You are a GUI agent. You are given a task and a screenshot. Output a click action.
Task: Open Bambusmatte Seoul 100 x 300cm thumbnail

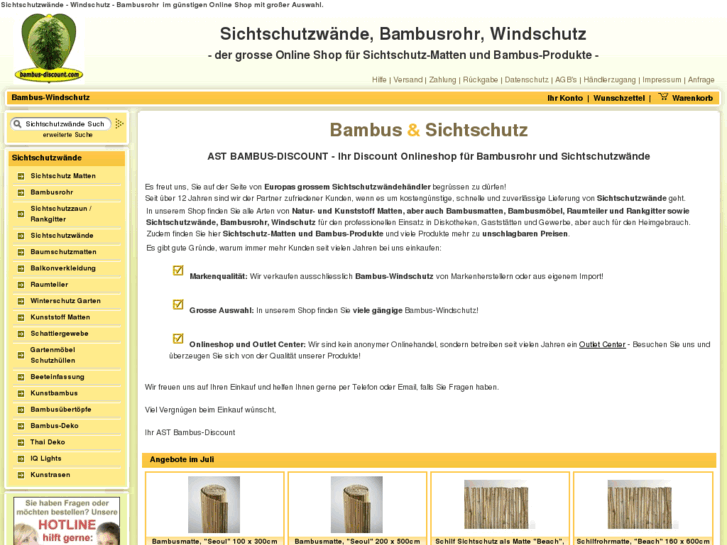[x=214, y=504]
